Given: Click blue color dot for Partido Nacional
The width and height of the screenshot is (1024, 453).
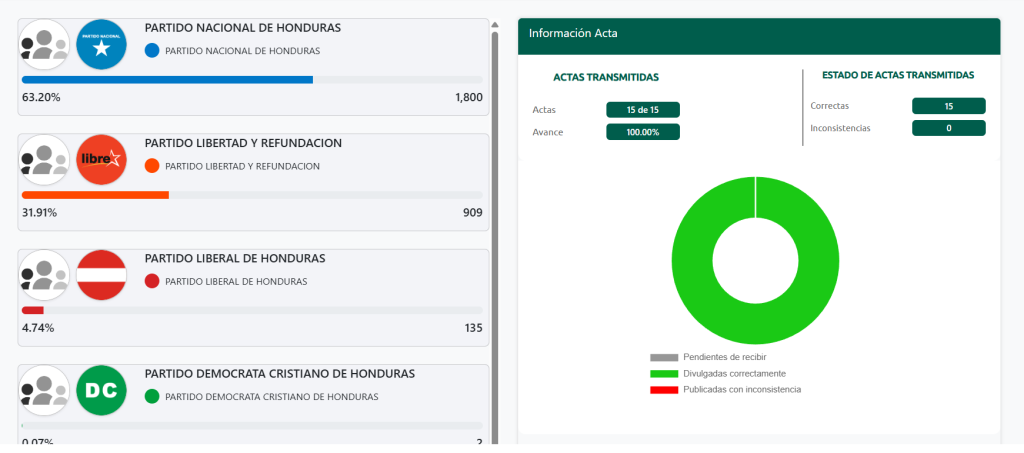Looking at the screenshot, I should pos(152,50).
